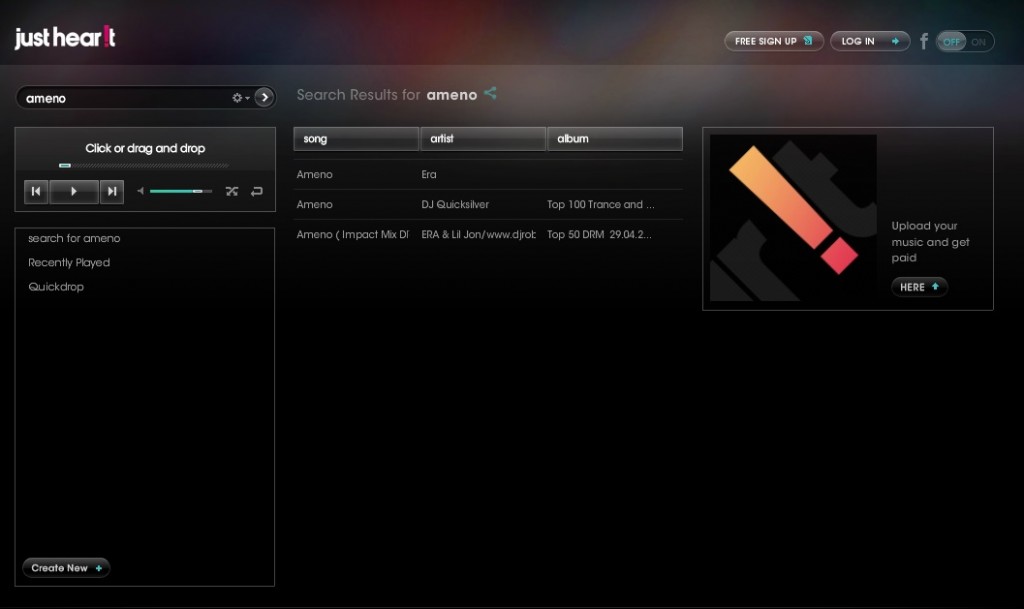Toggle repeat mode
The height and width of the screenshot is (609, 1024).
pos(257,191)
